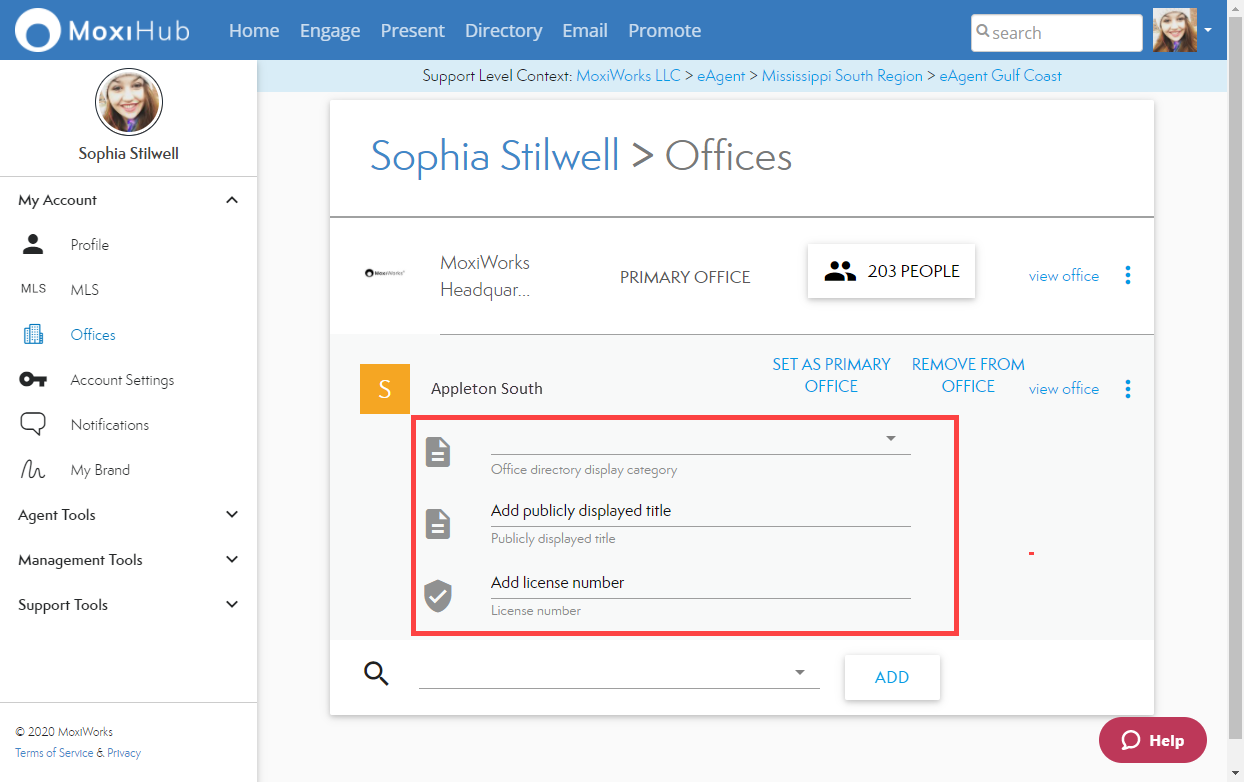Open three-dot menu for Appleton South

click(1128, 389)
